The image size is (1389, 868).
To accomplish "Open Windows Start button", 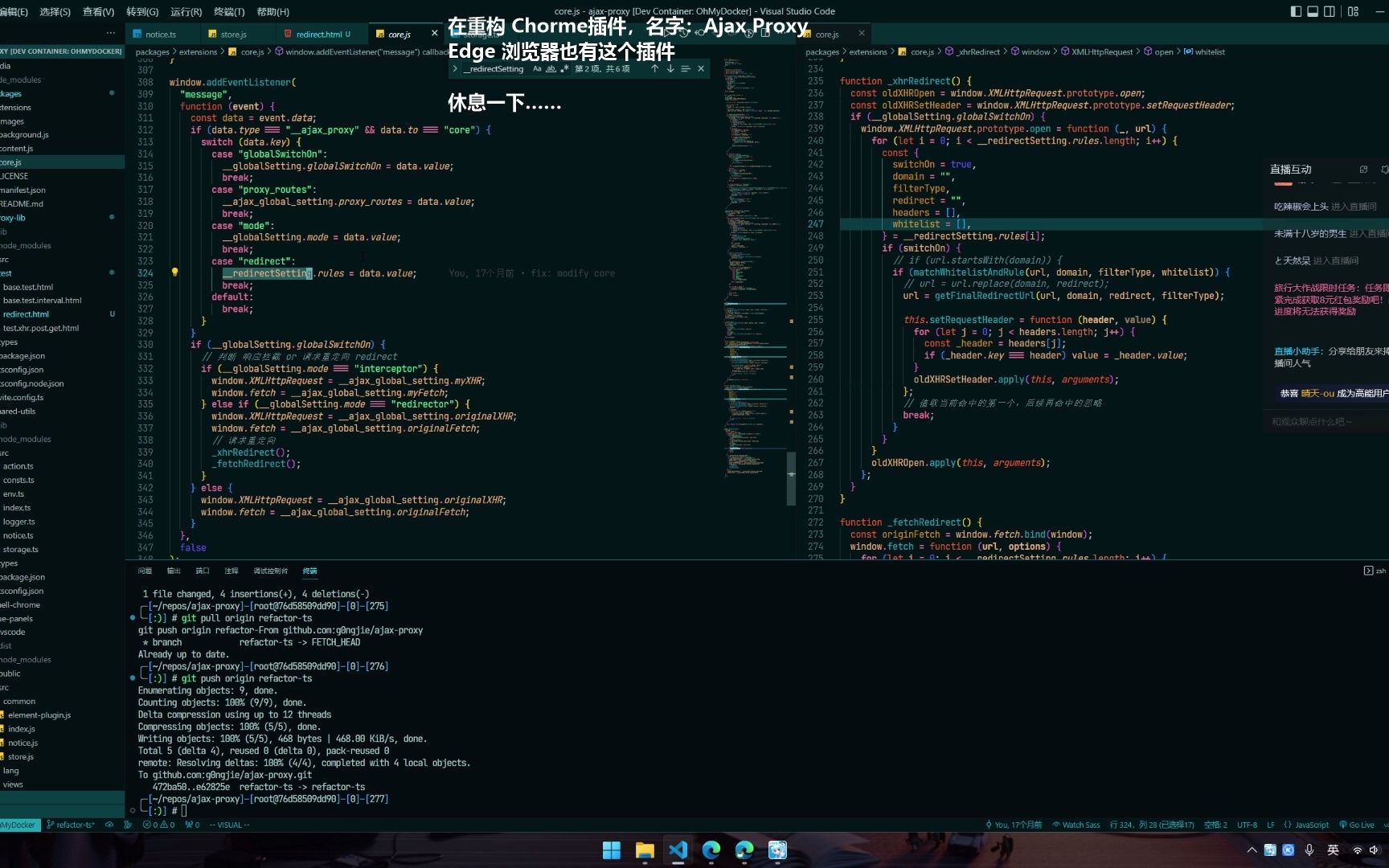I will pos(612,850).
